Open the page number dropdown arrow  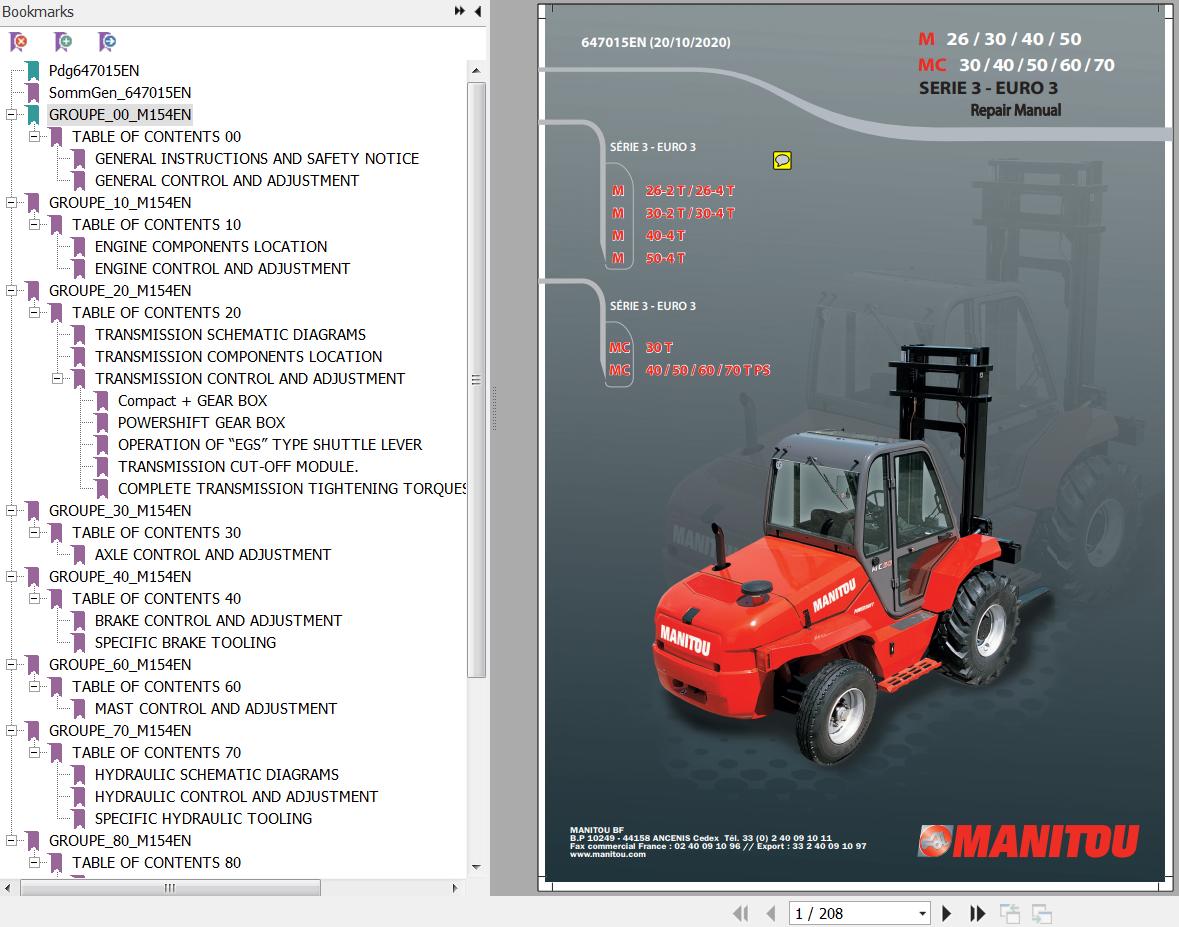click(x=923, y=914)
